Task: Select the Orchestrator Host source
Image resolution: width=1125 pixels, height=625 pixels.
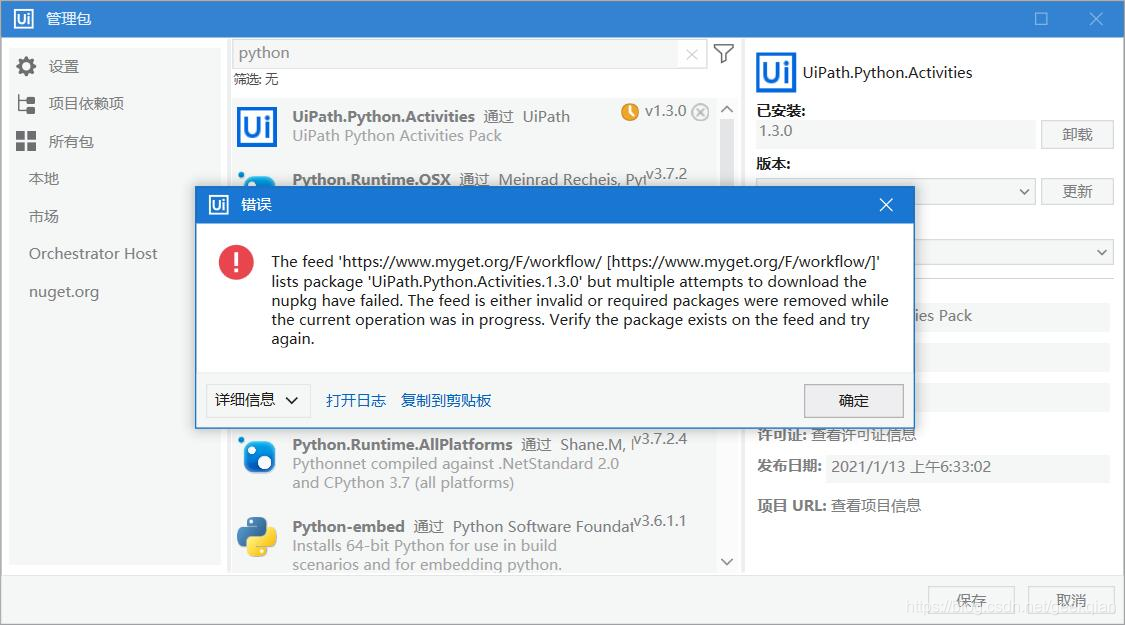Action: [x=93, y=254]
